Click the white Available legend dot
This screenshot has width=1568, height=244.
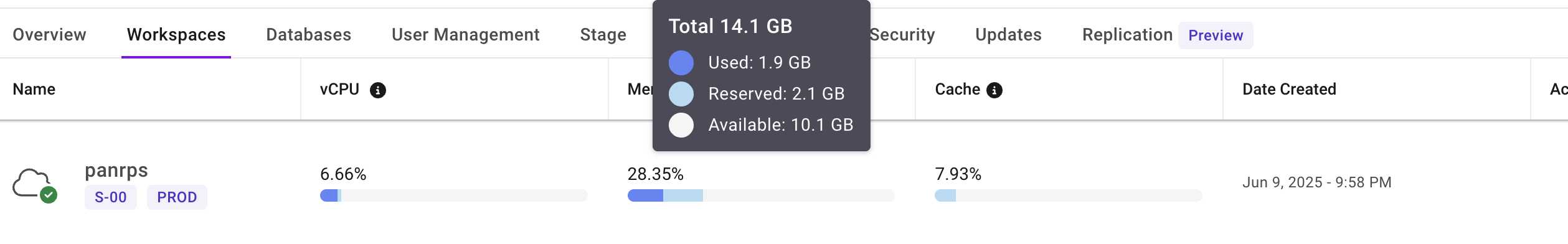[x=681, y=125]
